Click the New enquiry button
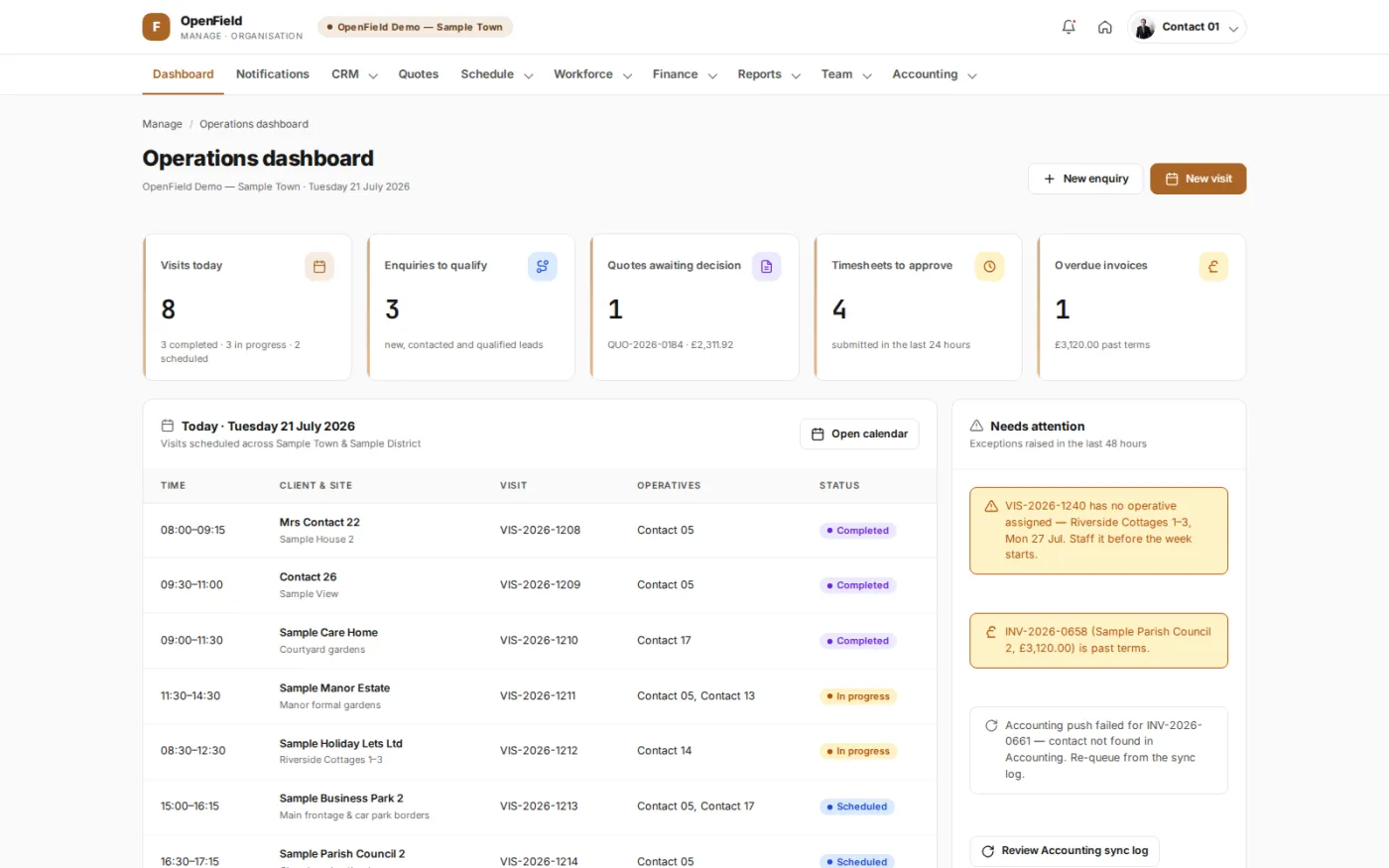Screen dimensions: 1389x868 1085,179
